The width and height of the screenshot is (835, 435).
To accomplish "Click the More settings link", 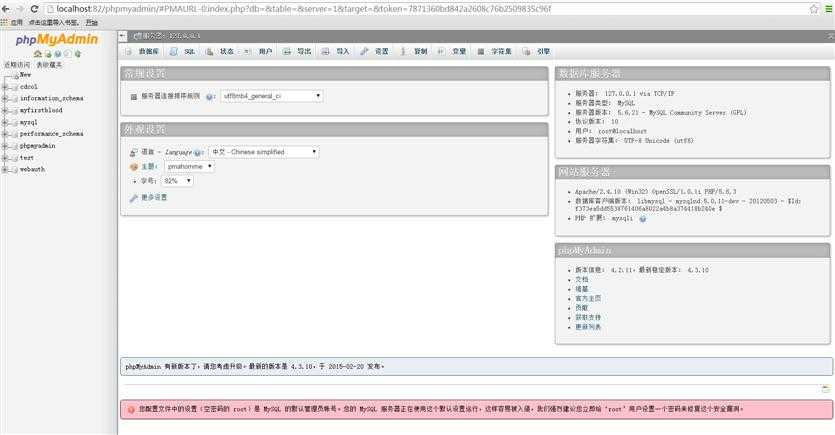I will [154, 198].
